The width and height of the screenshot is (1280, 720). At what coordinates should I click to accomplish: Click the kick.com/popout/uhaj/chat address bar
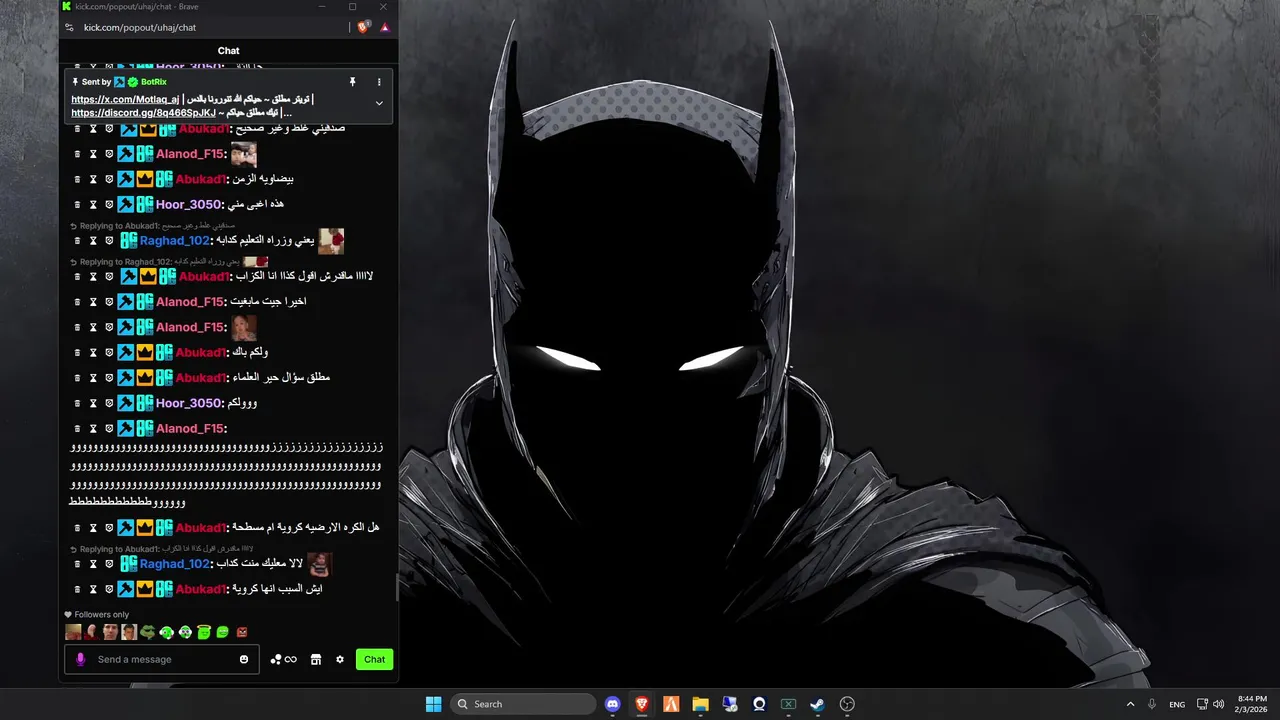click(x=140, y=28)
